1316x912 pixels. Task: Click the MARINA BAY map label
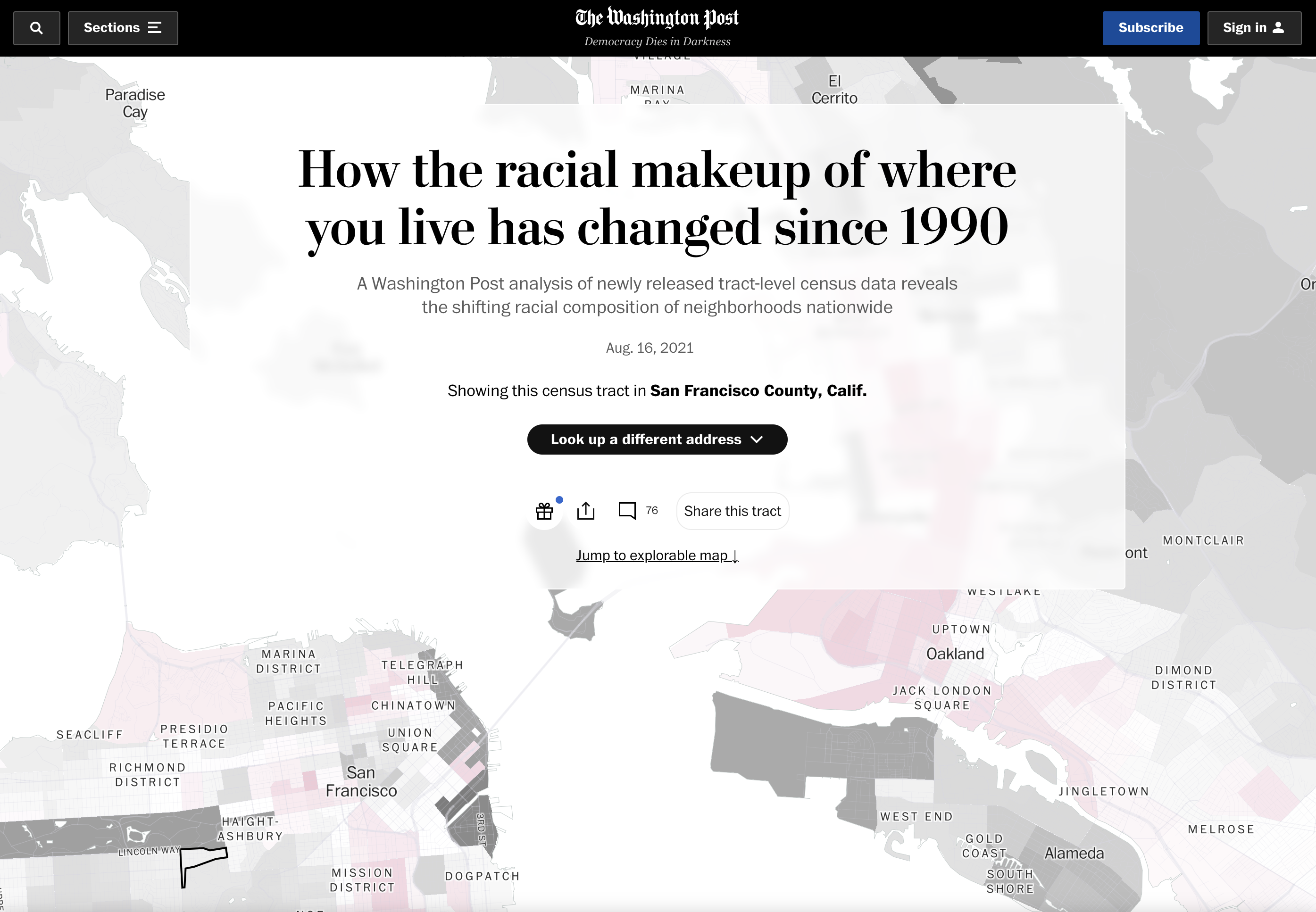[x=657, y=96]
